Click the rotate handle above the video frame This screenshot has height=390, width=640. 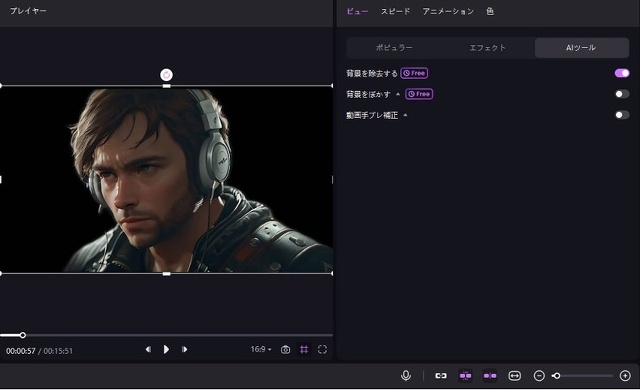[x=166, y=75]
